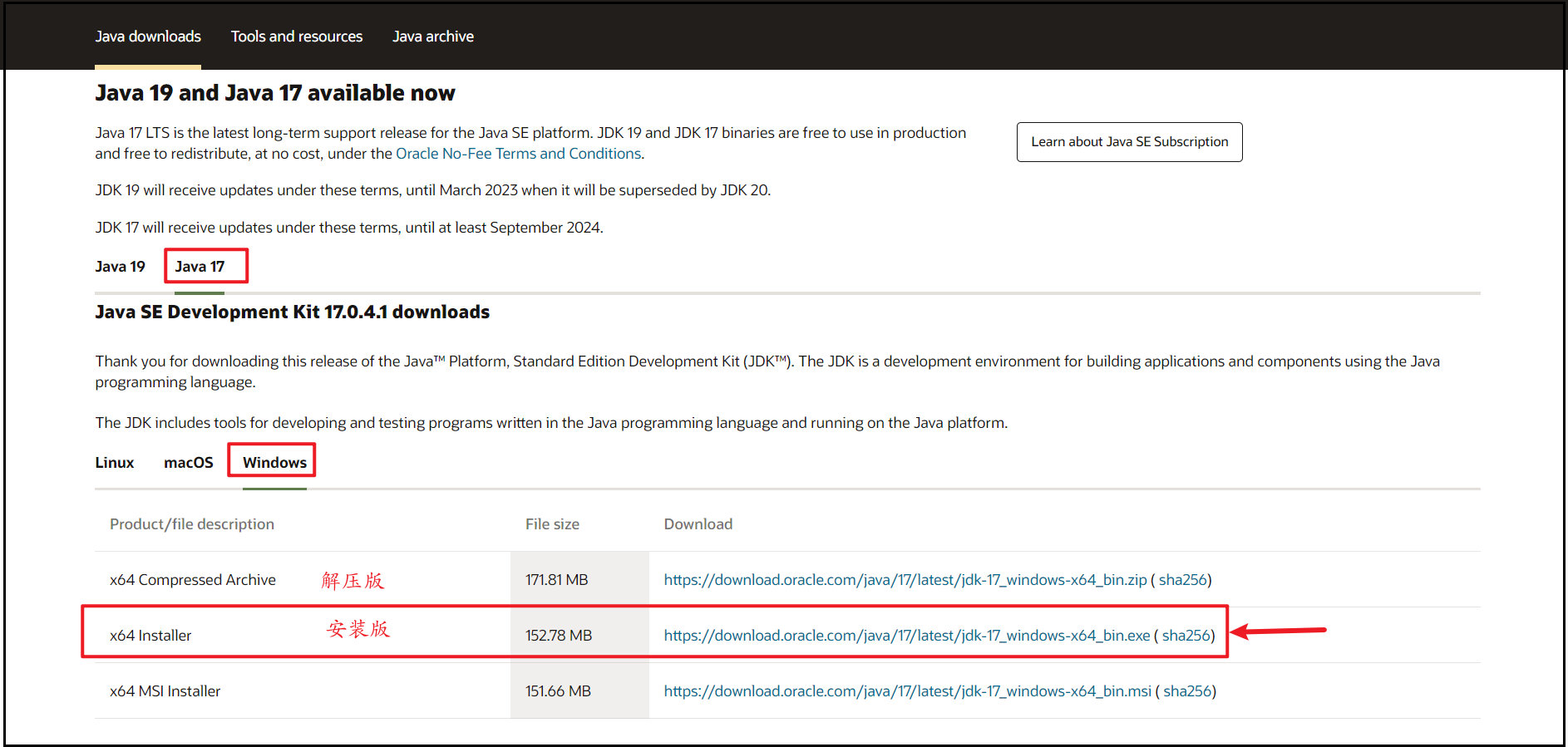Open sha256 link for the zip archive

point(1182,580)
